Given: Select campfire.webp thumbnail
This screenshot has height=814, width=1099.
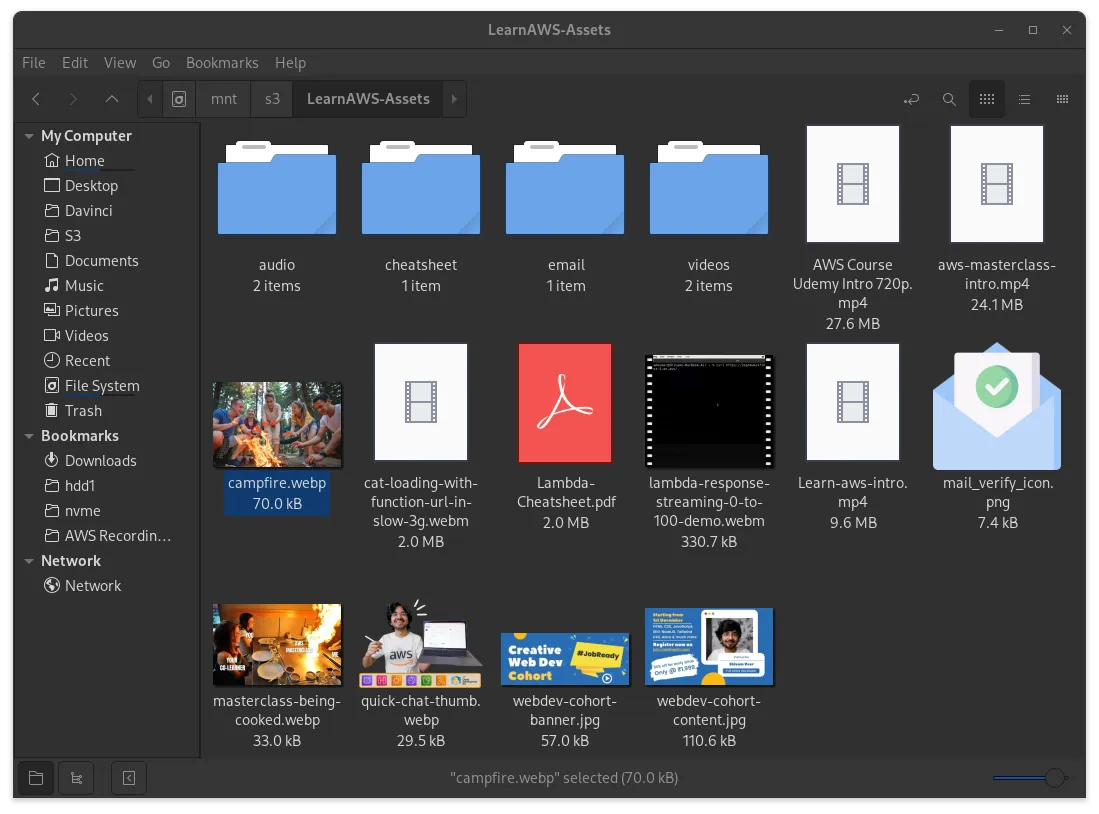Looking at the screenshot, I should 277,424.
